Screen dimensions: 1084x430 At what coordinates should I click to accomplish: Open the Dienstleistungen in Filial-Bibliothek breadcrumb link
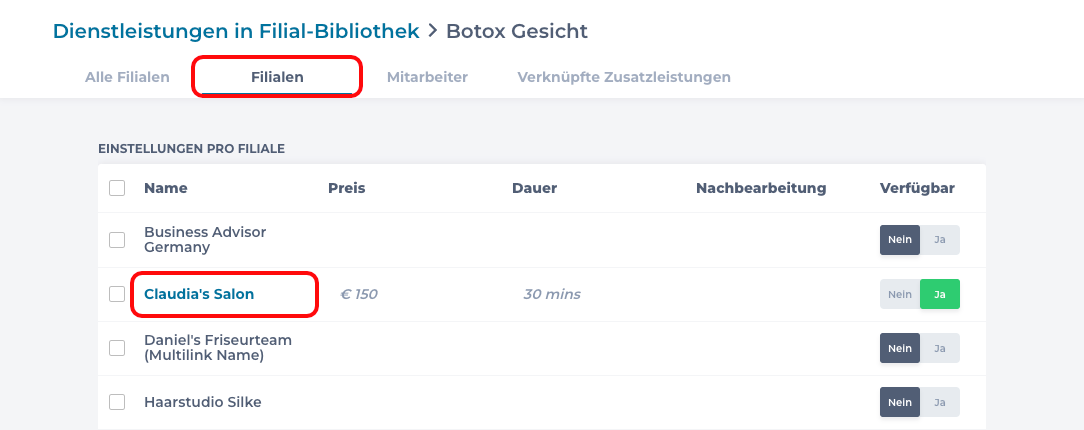[236, 30]
